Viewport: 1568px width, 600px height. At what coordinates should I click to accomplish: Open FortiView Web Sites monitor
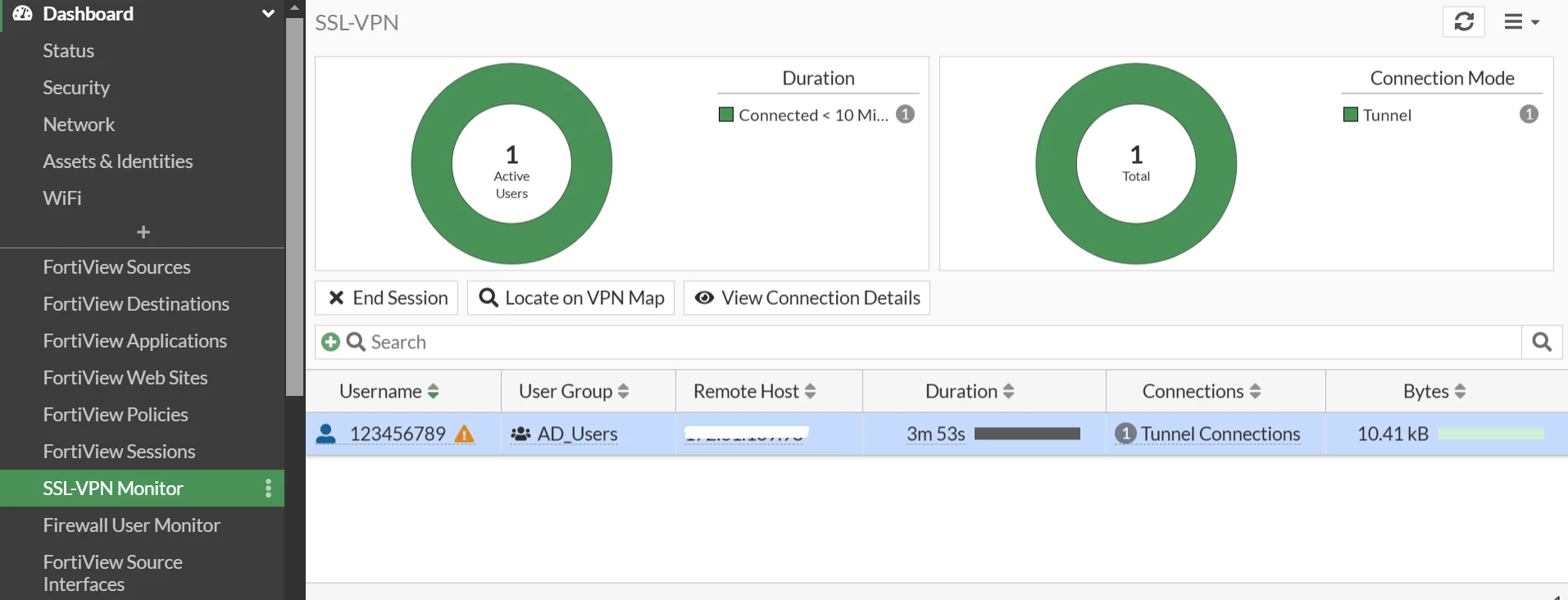125,378
